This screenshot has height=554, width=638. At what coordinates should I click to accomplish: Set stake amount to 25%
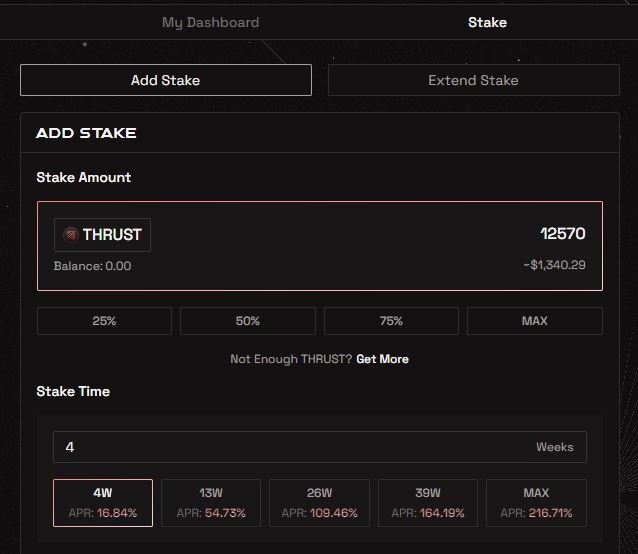coord(104,321)
